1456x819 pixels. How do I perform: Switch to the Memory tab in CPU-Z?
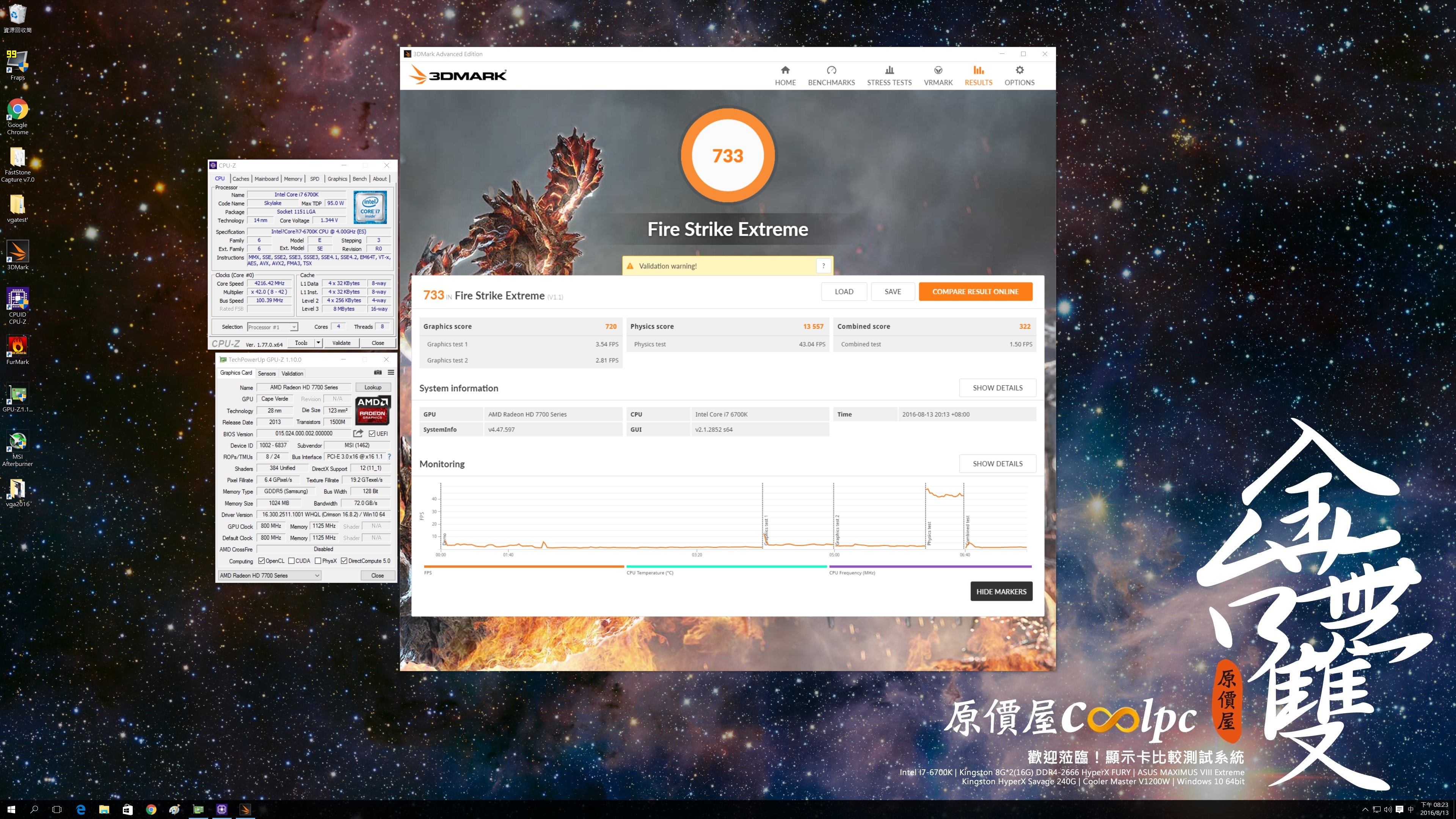click(293, 179)
